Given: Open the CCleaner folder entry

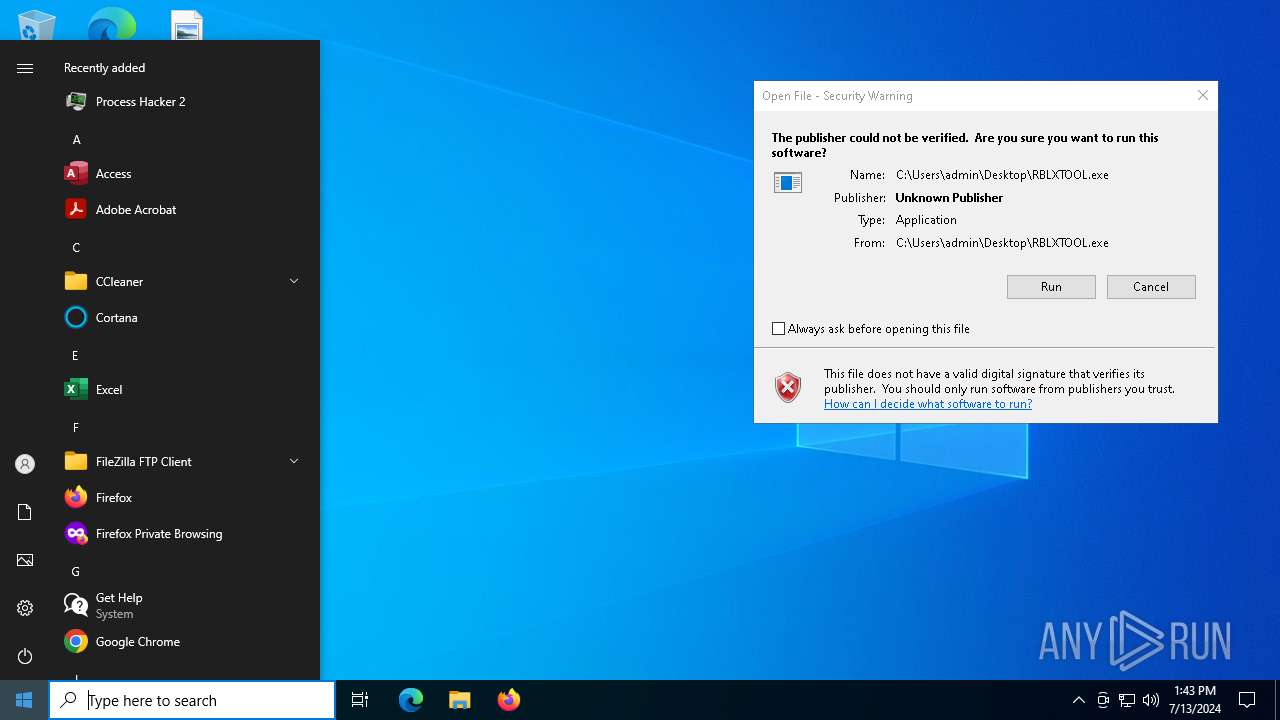Looking at the screenshot, I should pos(184,281).
